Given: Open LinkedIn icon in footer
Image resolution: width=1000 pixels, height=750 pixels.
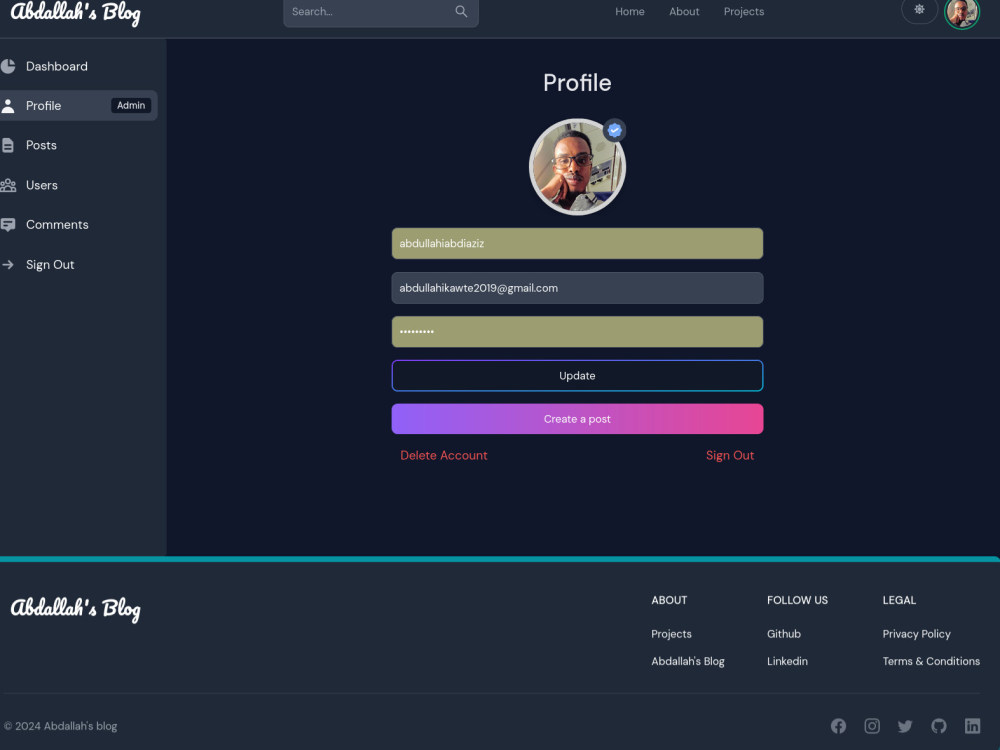Looking at the screenshot, I should (972, 726).
